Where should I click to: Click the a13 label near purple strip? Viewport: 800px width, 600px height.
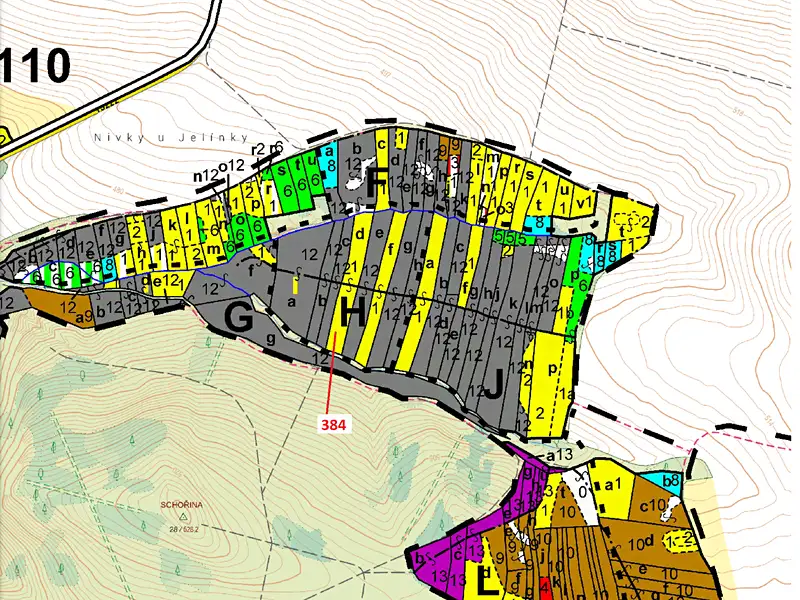pos(559,456)
